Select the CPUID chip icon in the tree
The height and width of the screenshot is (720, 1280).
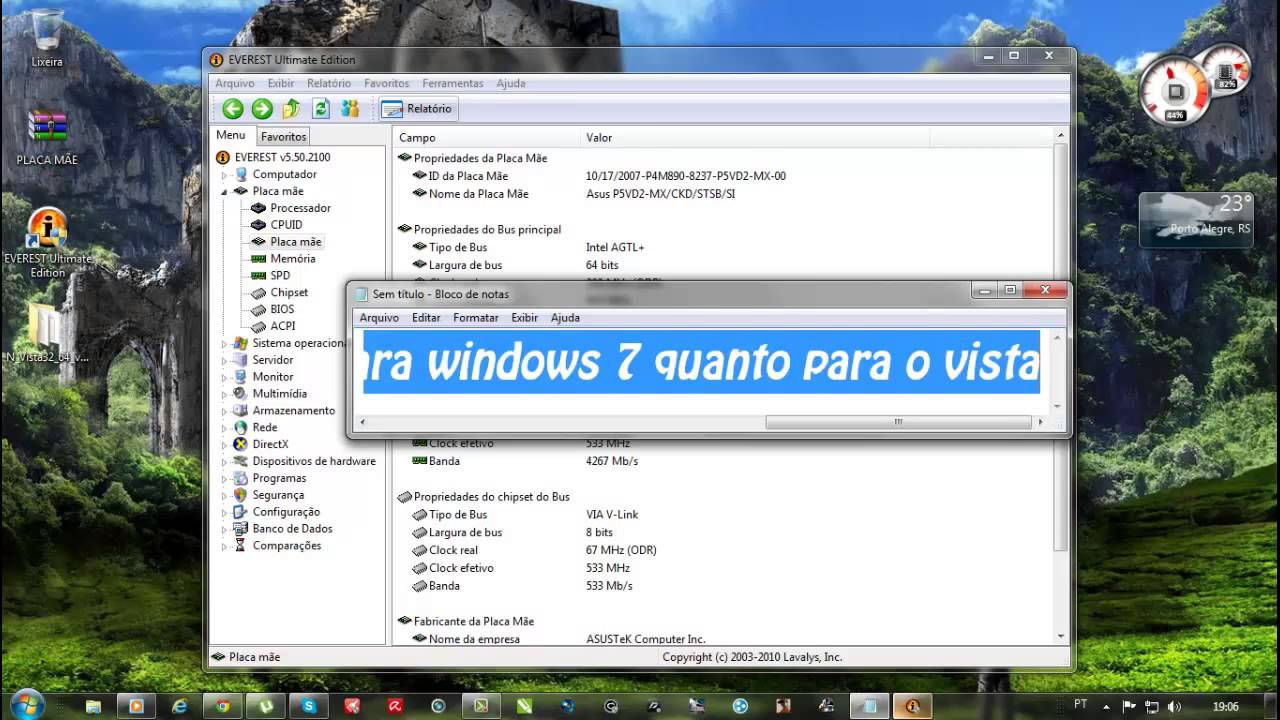(x=259, y=225)
